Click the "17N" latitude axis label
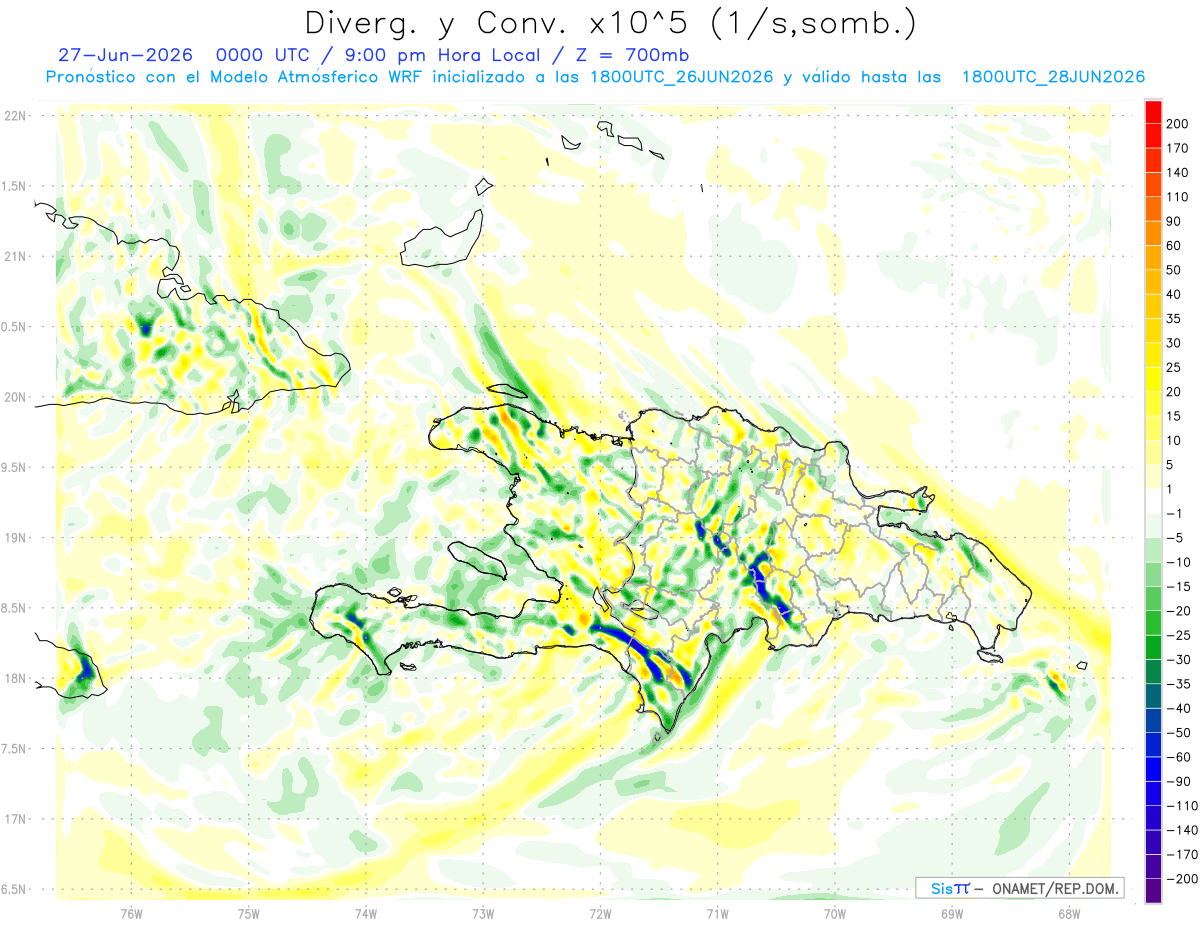 14,819
